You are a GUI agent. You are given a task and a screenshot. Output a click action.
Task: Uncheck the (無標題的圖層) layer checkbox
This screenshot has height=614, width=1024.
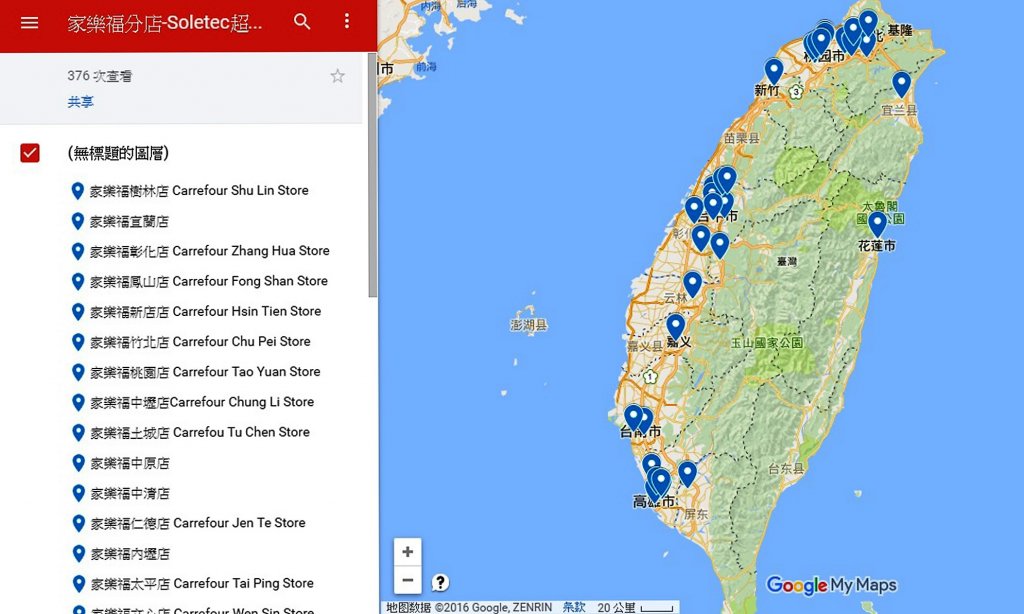(30, 153)
